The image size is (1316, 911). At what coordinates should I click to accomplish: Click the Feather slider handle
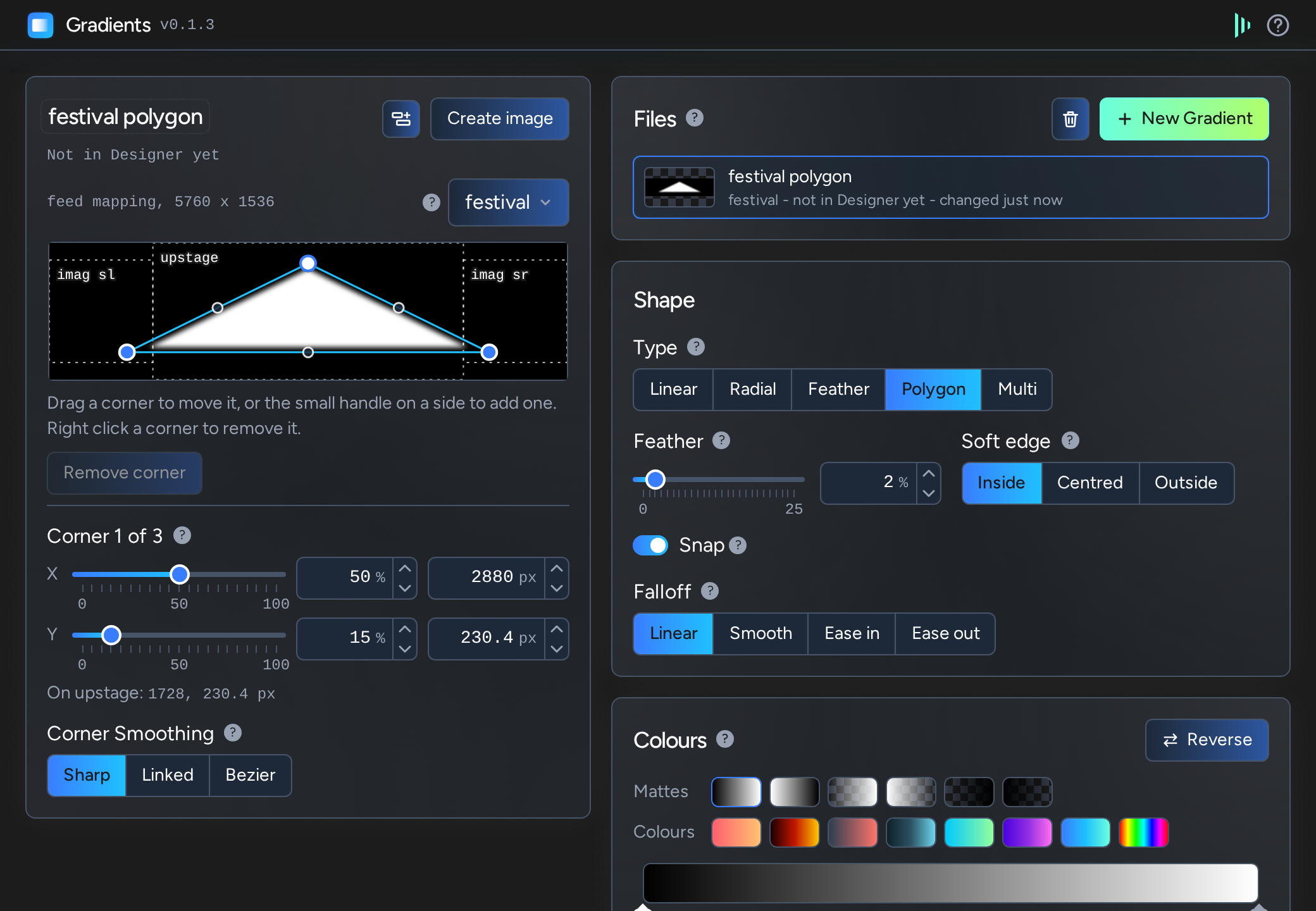[x=655, y=480]
